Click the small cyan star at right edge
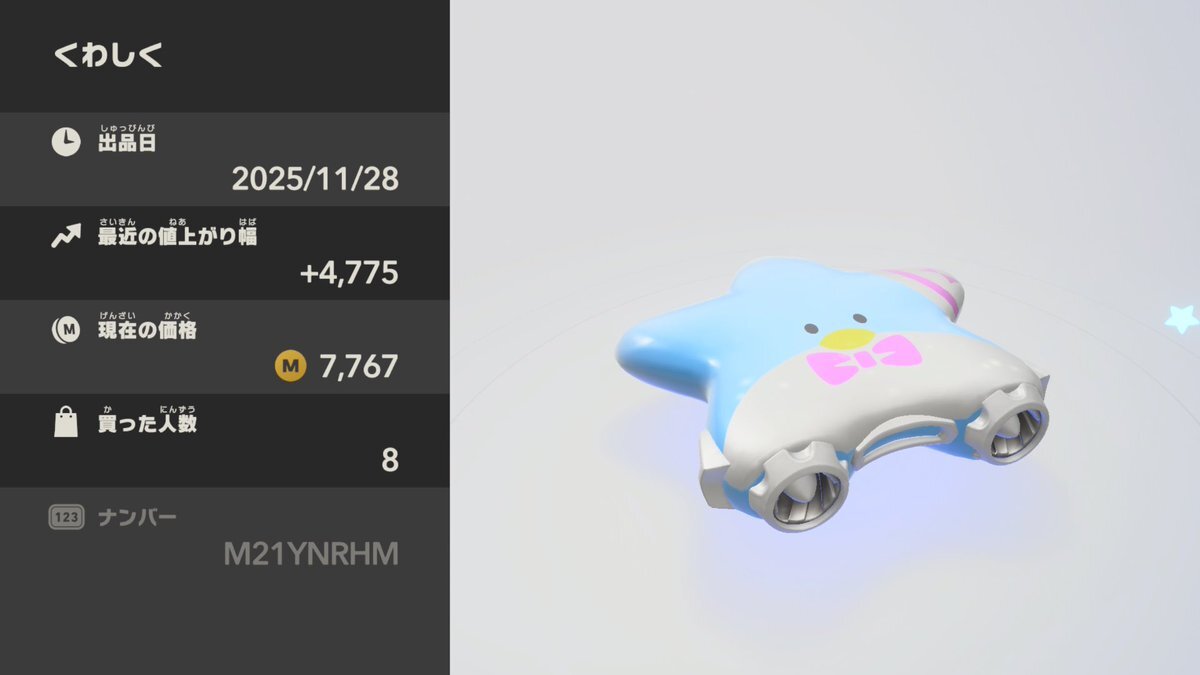This screenshot has height=675, width=1200. point(1183,319)
